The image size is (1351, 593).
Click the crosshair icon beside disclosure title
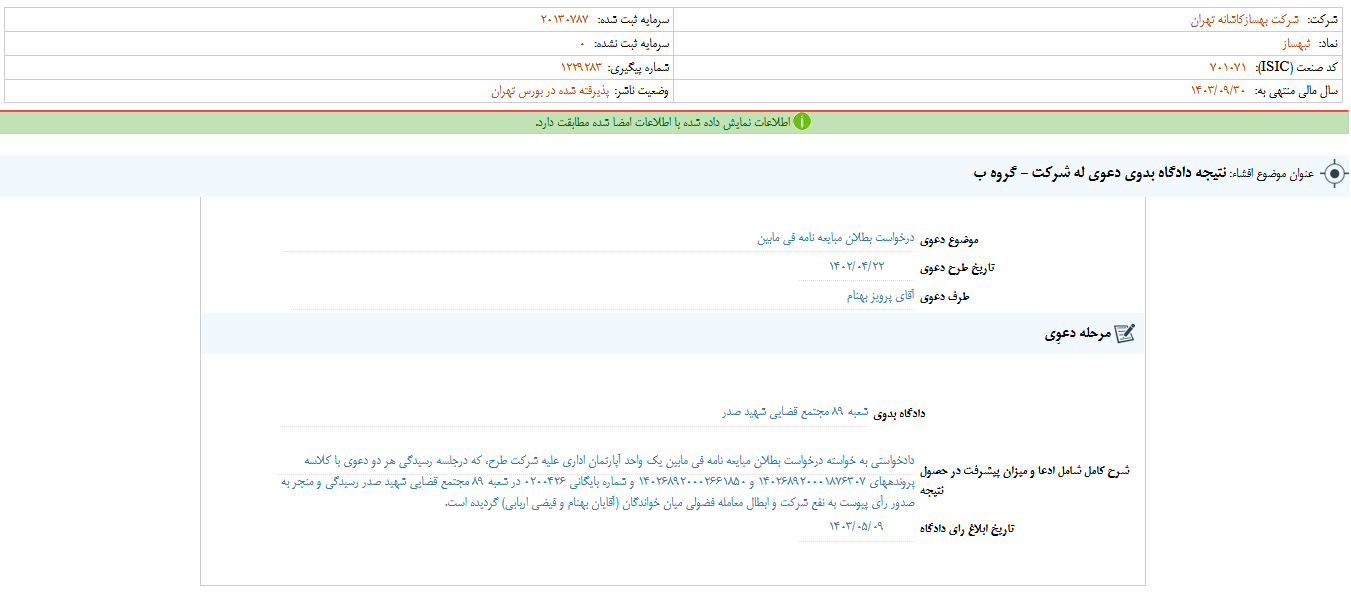point(1334,172)
